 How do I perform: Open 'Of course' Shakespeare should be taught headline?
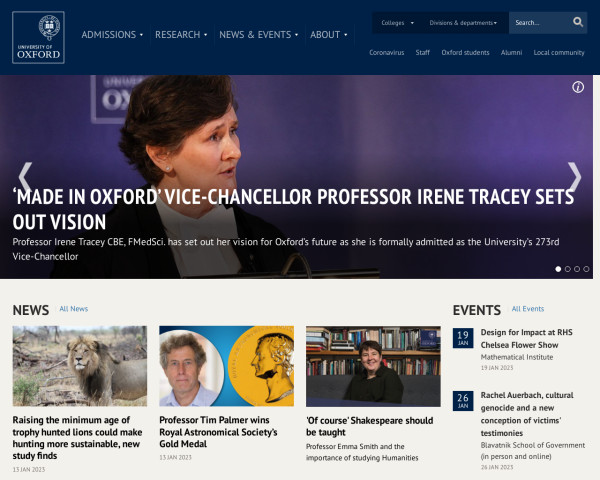point(370,426)
